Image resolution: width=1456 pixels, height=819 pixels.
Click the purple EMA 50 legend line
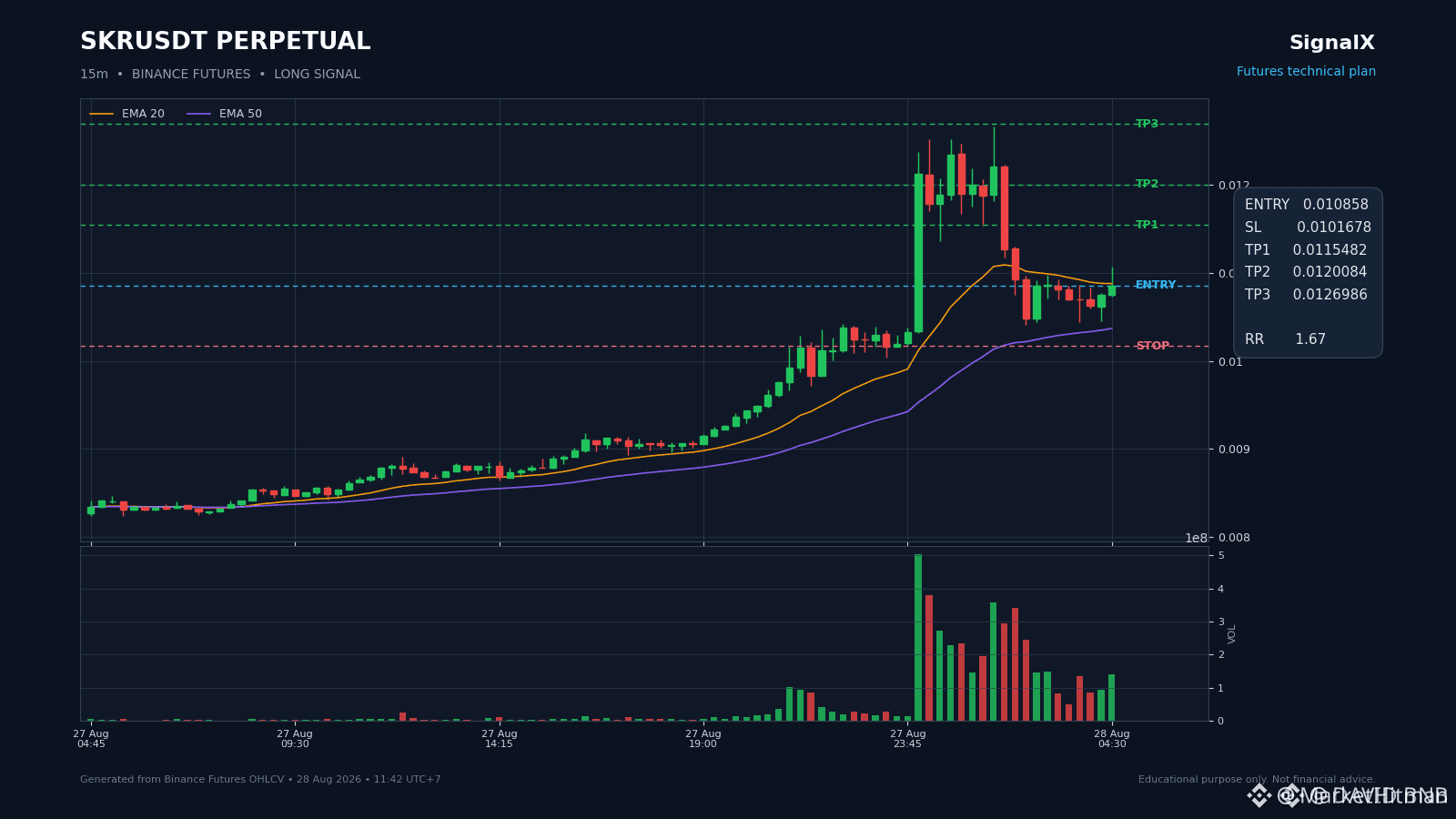pyautogui.click(x=198, y=115)
